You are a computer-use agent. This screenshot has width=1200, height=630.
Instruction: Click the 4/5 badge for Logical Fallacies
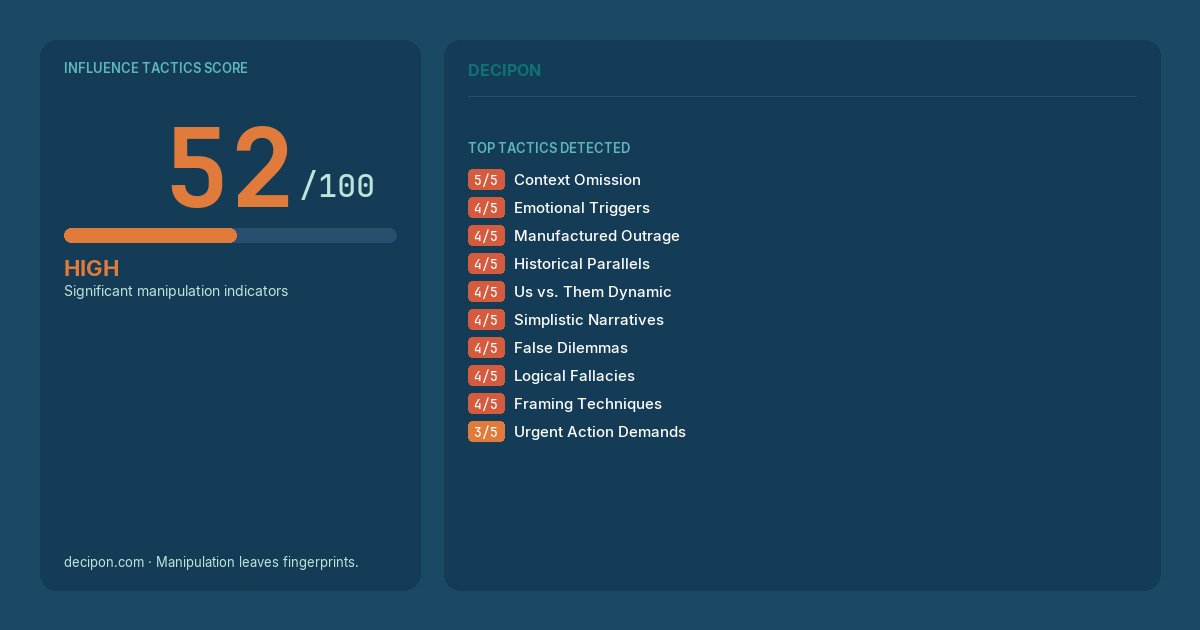tap(486, 376)
